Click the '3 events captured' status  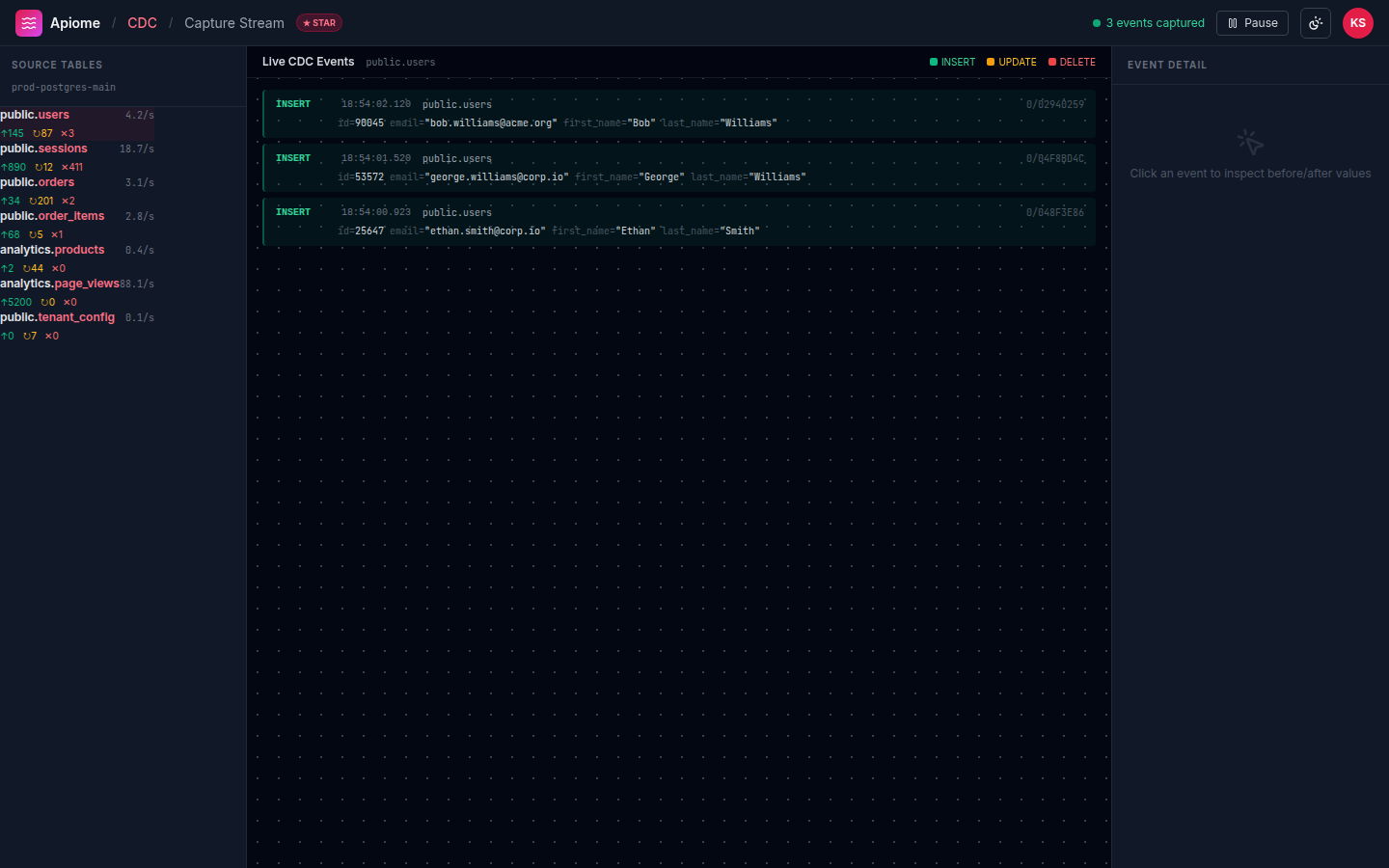tap(1149, 23)
